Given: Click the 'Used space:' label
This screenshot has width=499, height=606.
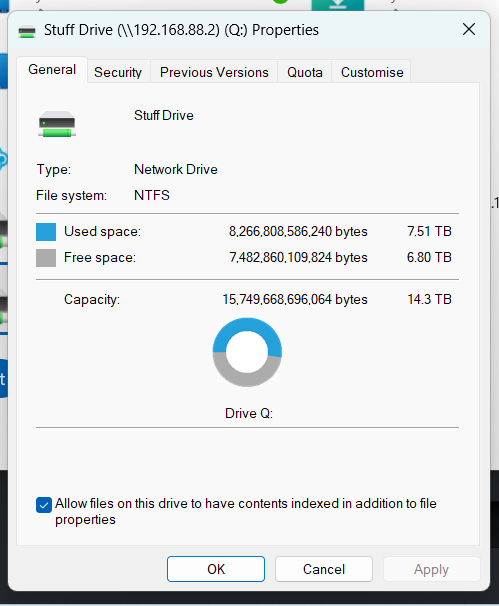Looking at the screenshot, I should 102,231.
